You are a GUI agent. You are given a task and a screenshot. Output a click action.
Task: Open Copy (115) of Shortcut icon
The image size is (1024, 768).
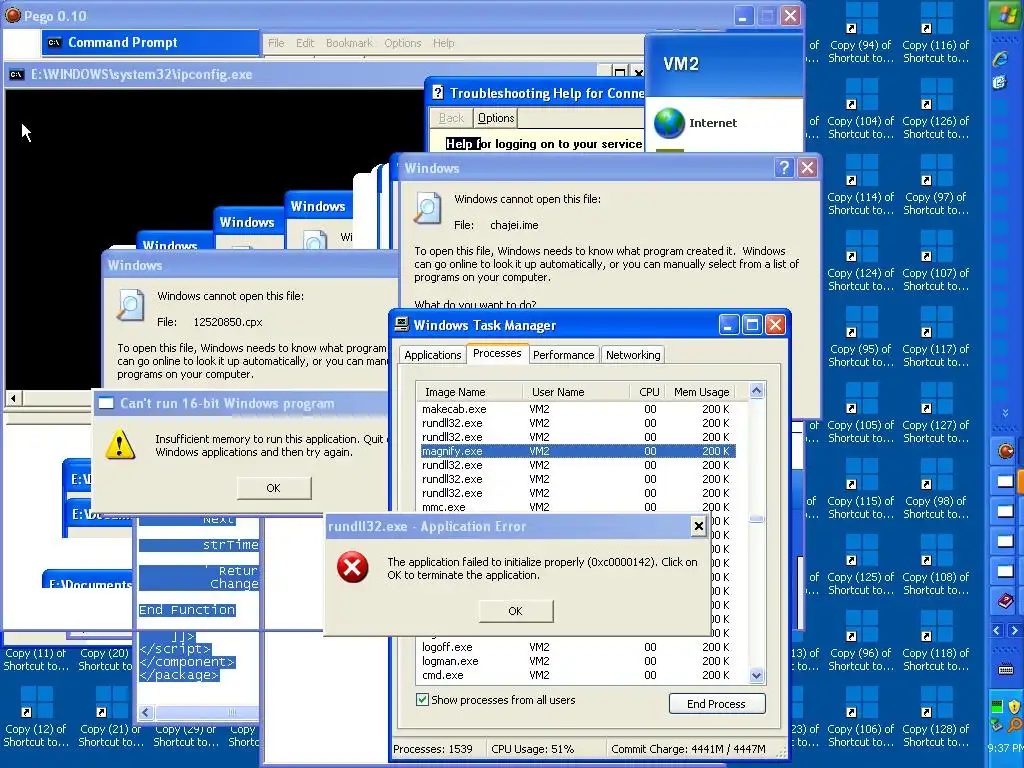point(861,490)
